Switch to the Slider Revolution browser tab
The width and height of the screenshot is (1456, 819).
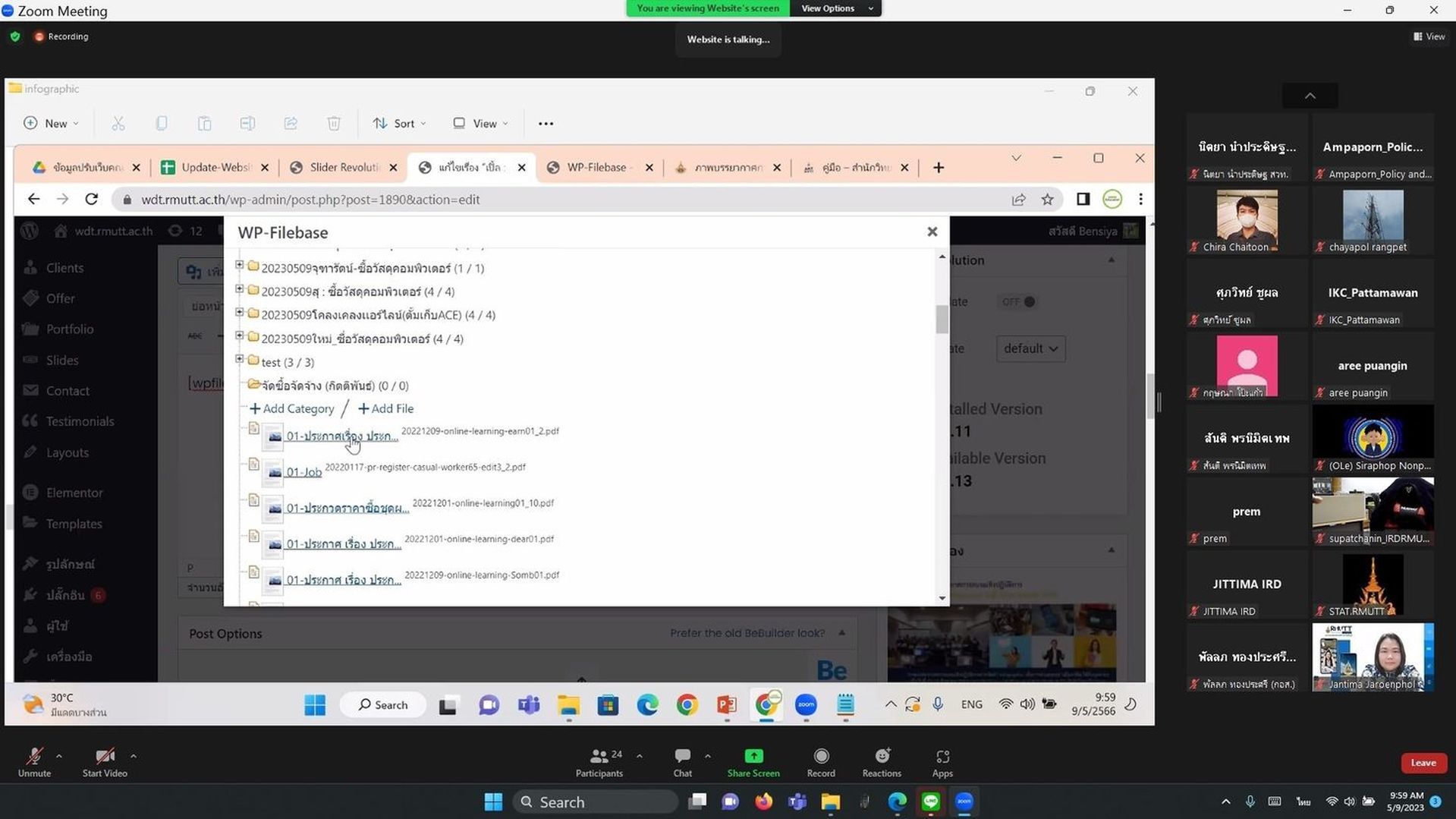pos(343,167)
